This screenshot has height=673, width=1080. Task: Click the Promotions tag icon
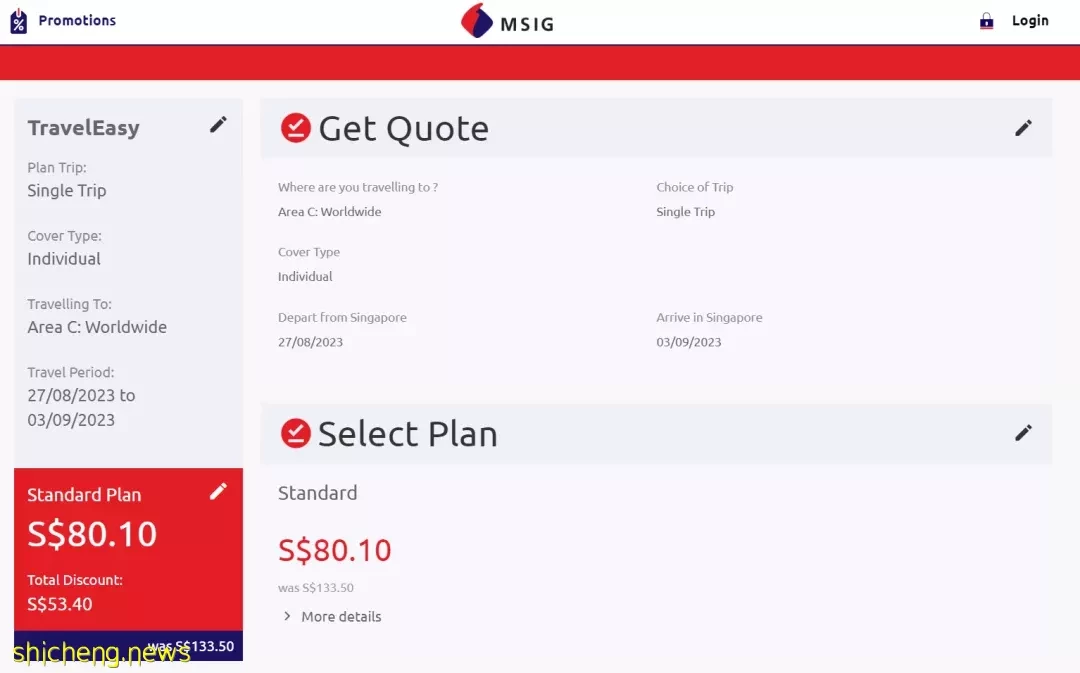pos(19,21)
